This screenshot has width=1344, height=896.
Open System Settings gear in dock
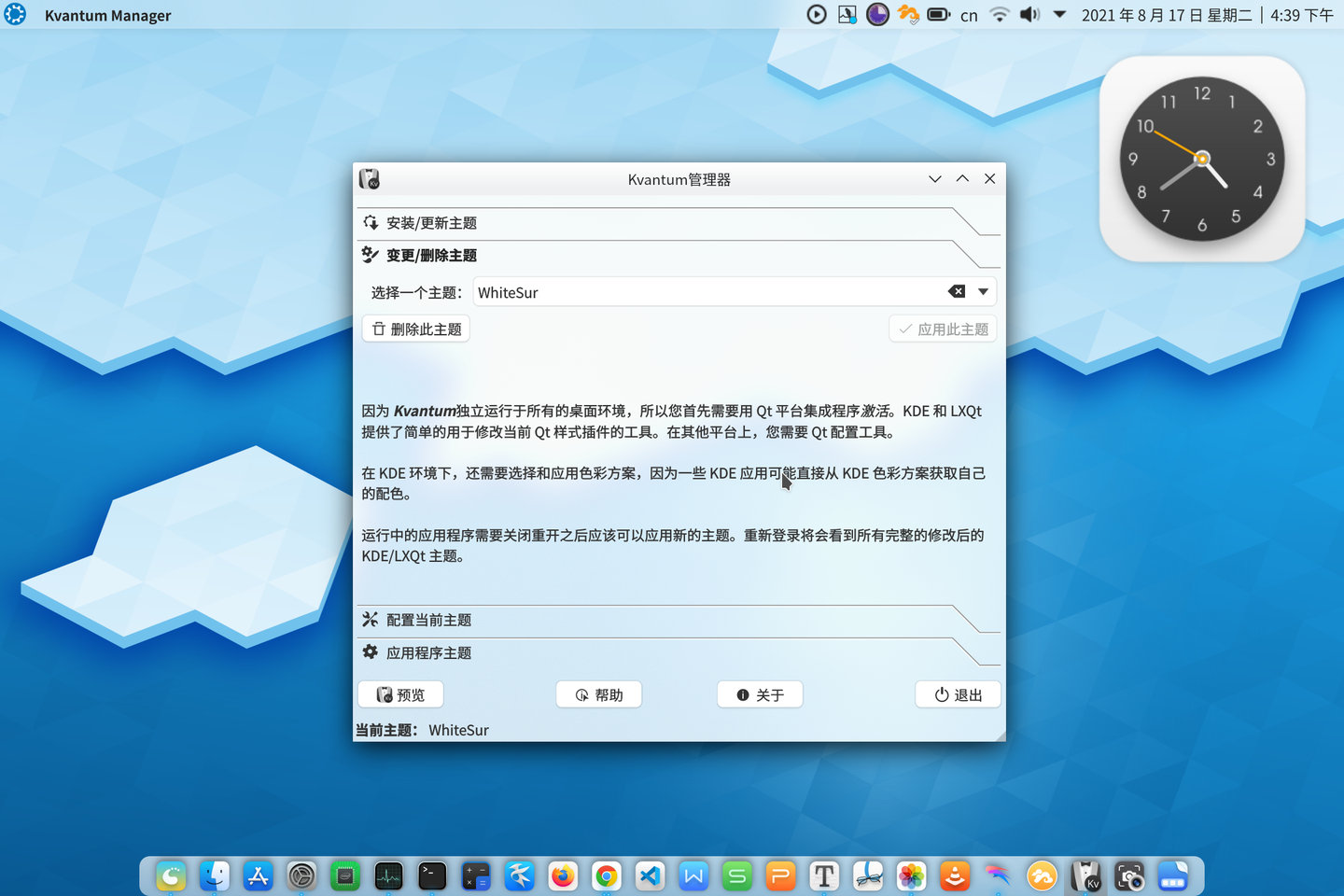click(301, 875)
